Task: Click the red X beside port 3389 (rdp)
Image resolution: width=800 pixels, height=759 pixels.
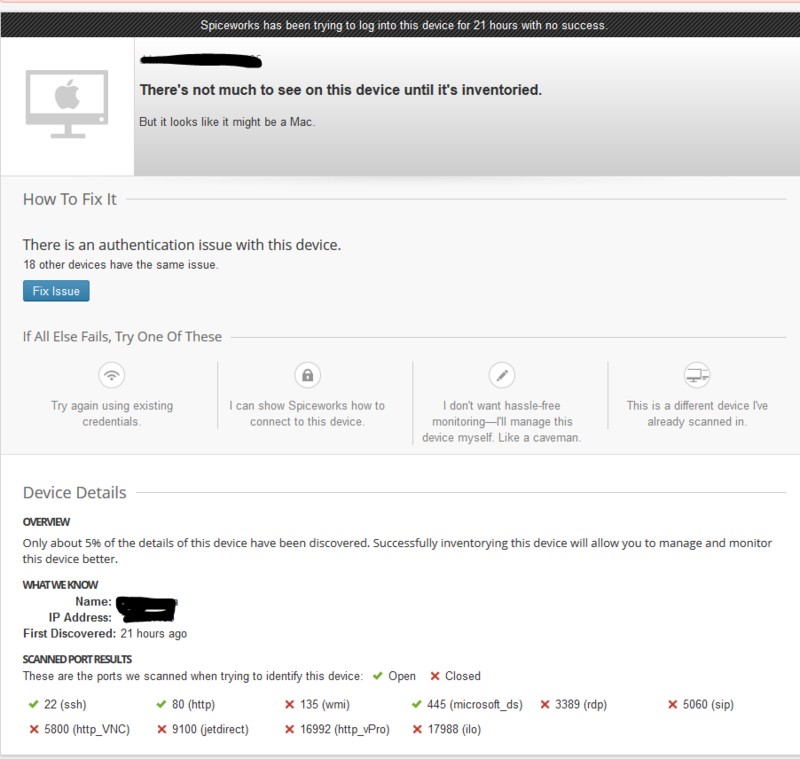Action: (546, 704)
